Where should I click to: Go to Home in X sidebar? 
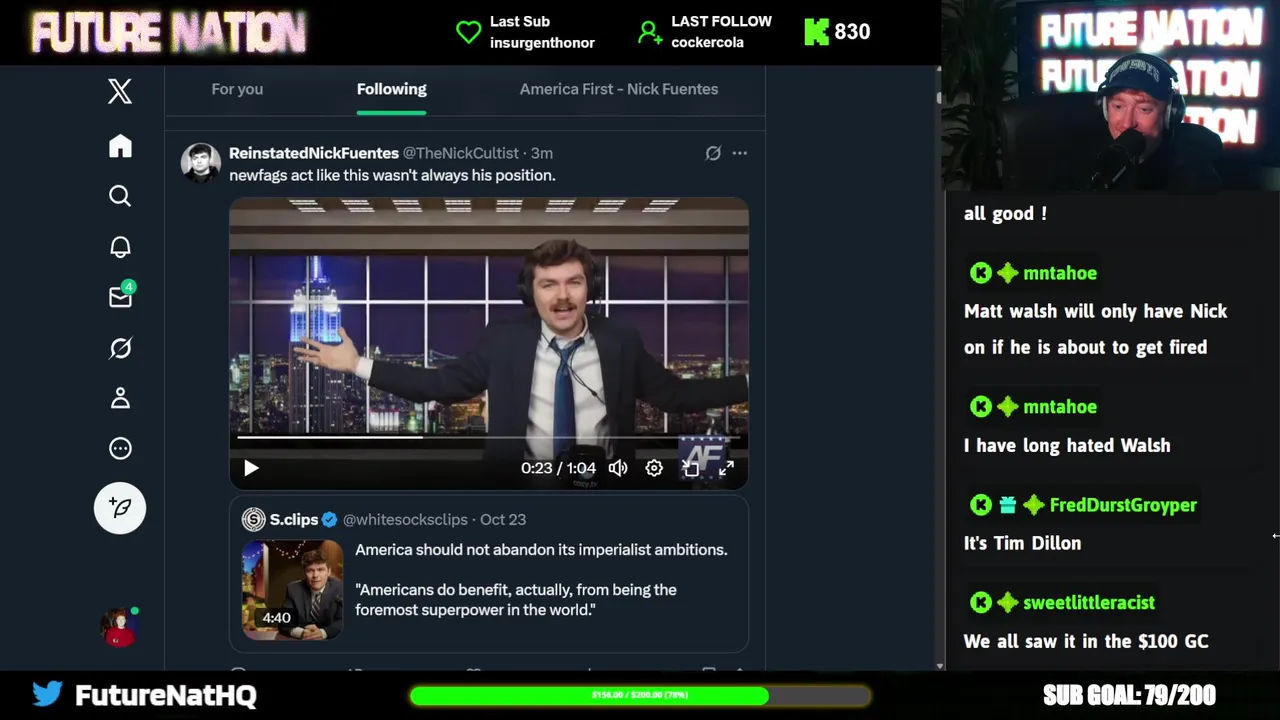[x=120, y=146]
